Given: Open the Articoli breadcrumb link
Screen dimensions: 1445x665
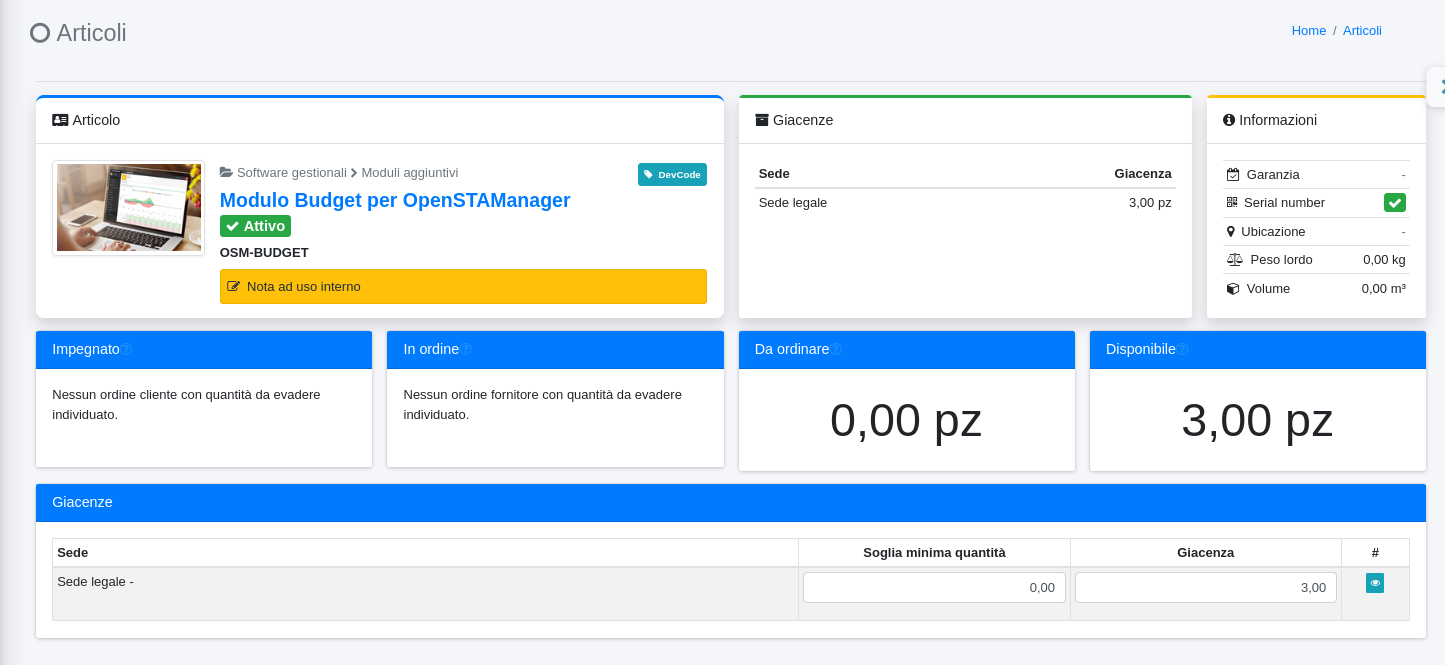Looking at the screenshot, I should click(1362, 31).
